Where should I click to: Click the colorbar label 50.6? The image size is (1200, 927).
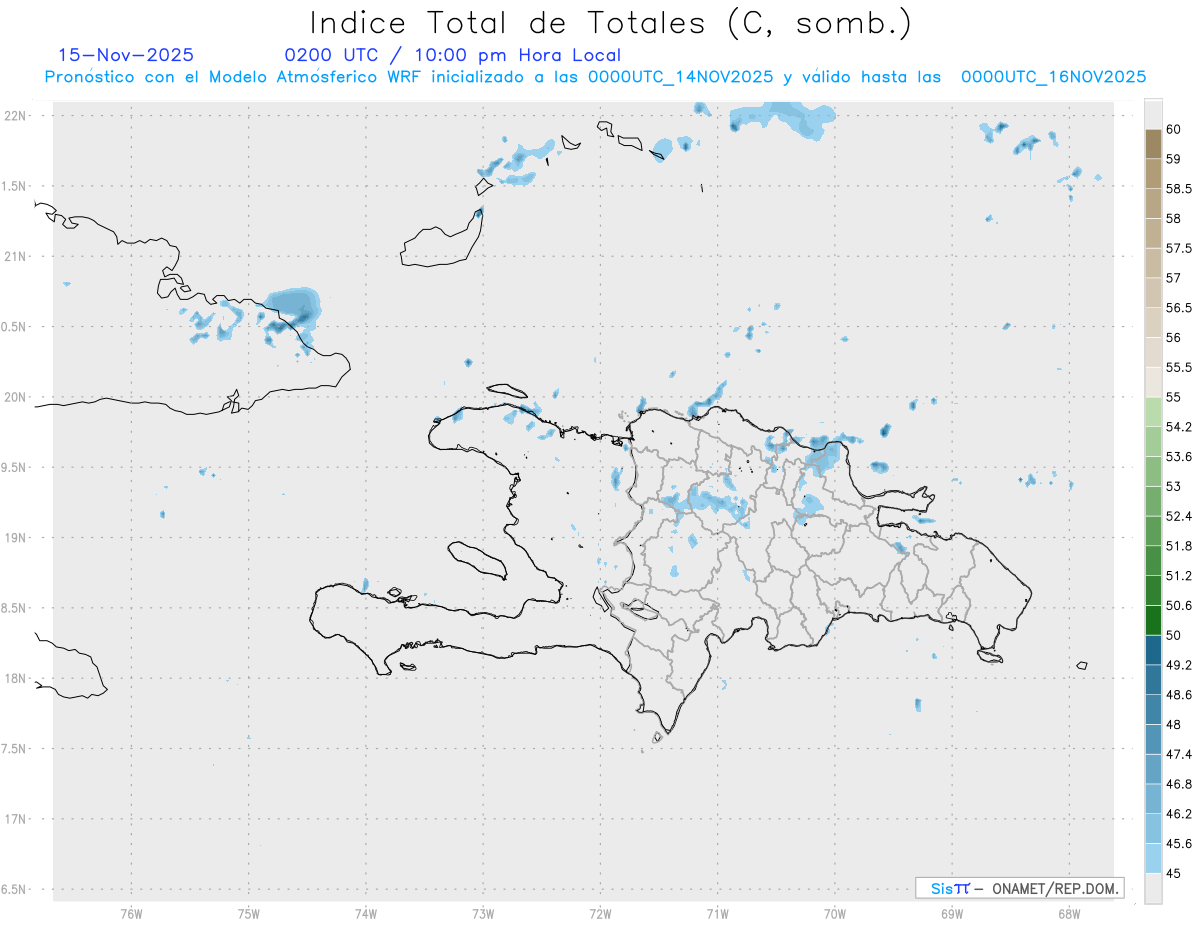click(1178, 606)
